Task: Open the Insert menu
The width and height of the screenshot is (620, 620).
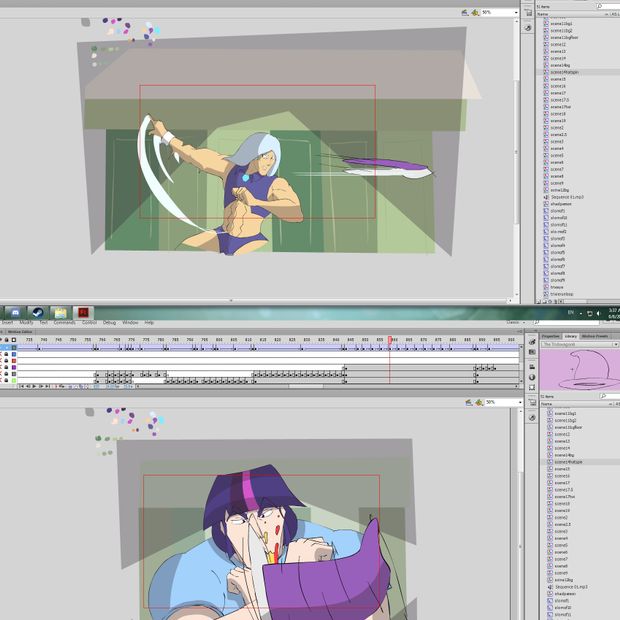Action: point(7,323)
